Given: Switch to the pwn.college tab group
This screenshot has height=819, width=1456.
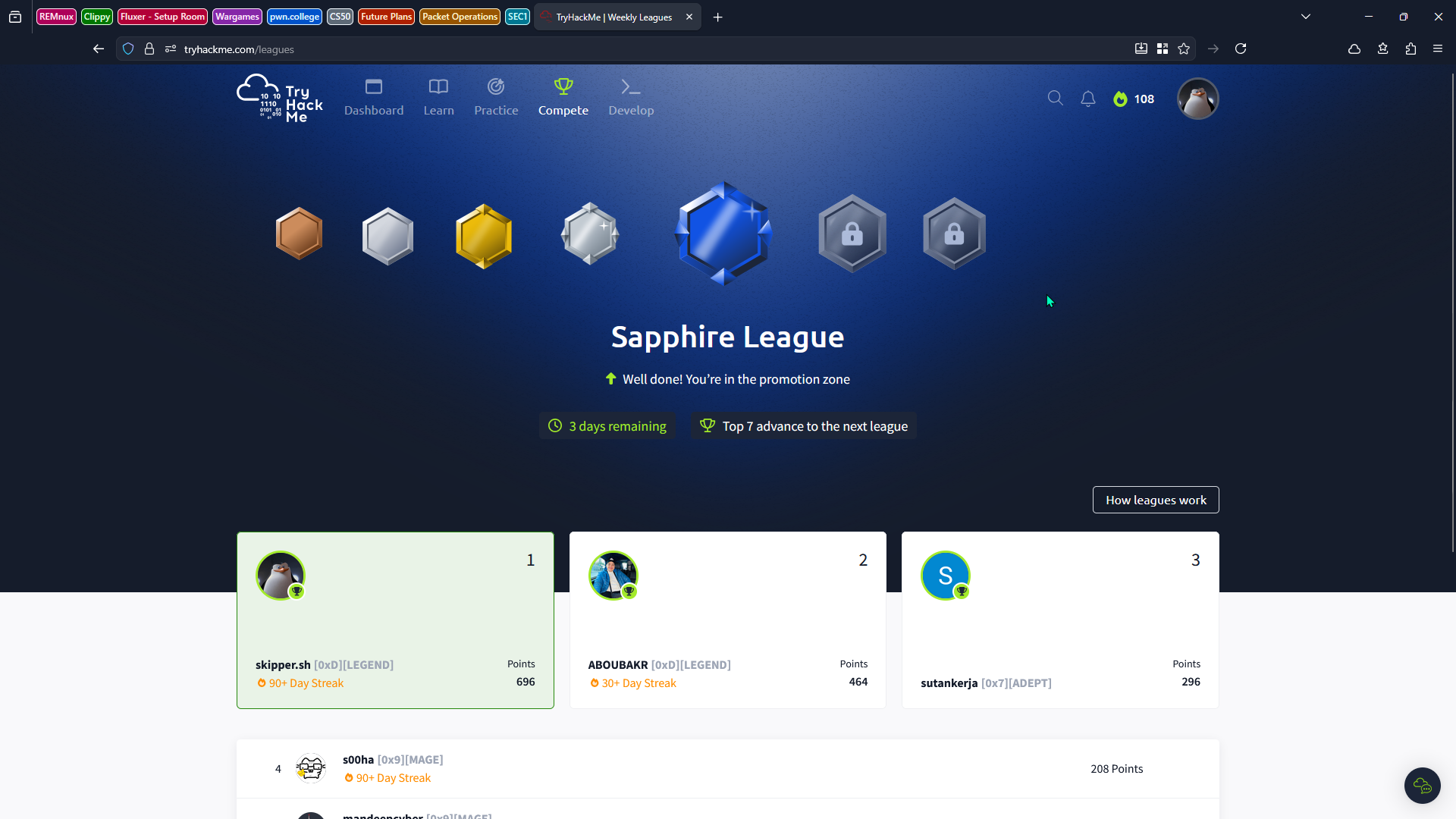Looking at the screenshot, I should click(294, 17).
